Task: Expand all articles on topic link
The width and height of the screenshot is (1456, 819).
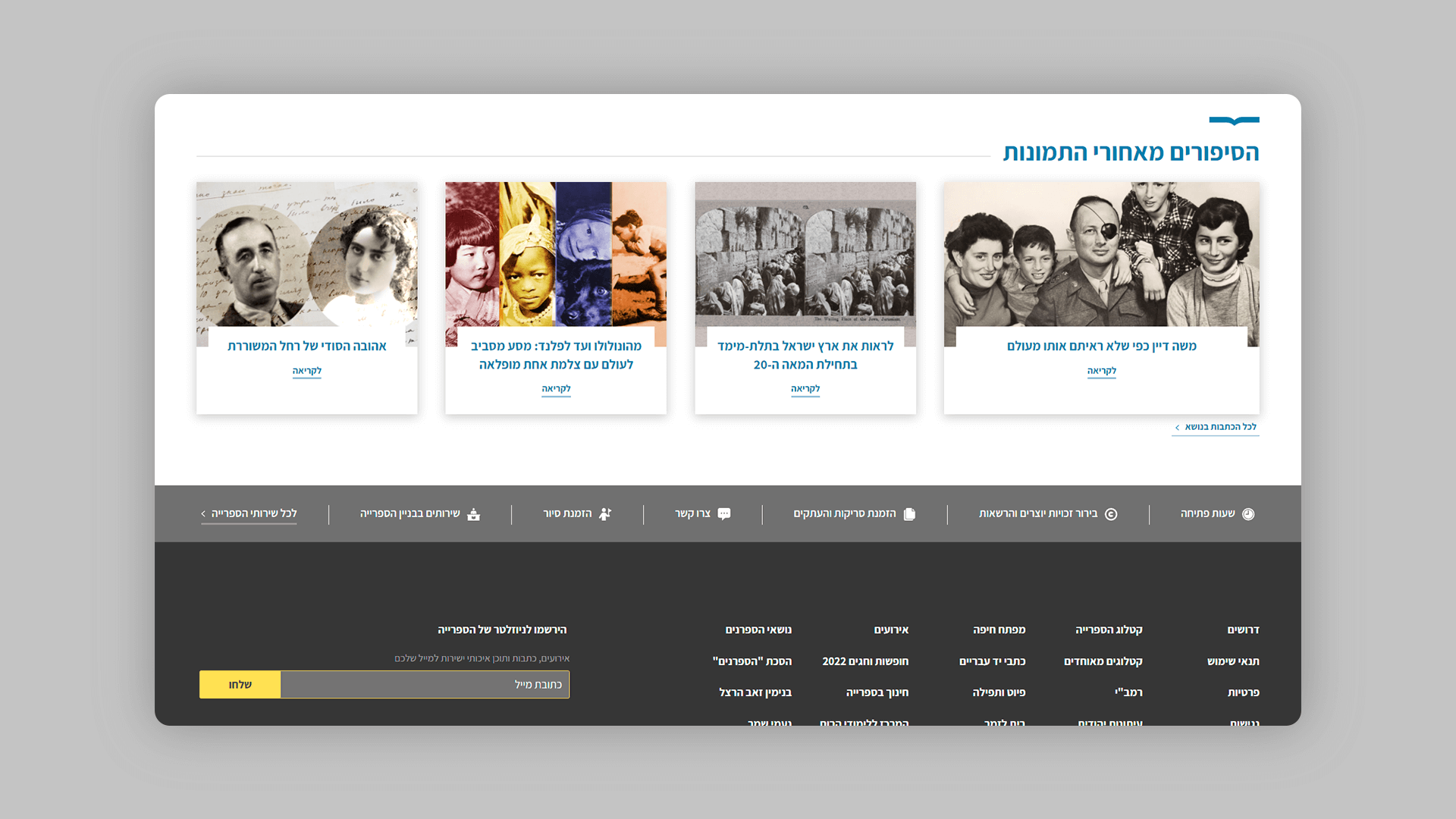Action: pos(1216,427)
